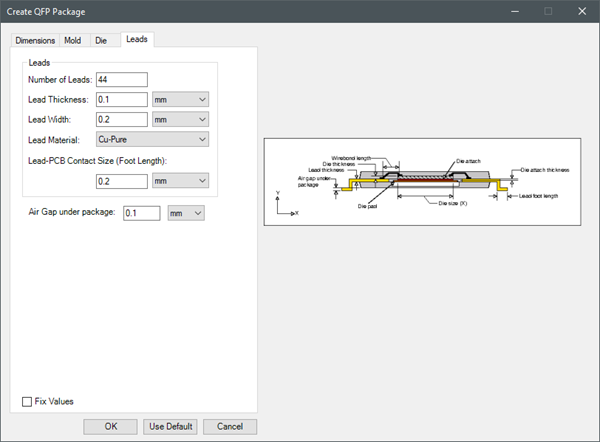Open the Lead Material Cu-Pure dropdown

point(152,140)
